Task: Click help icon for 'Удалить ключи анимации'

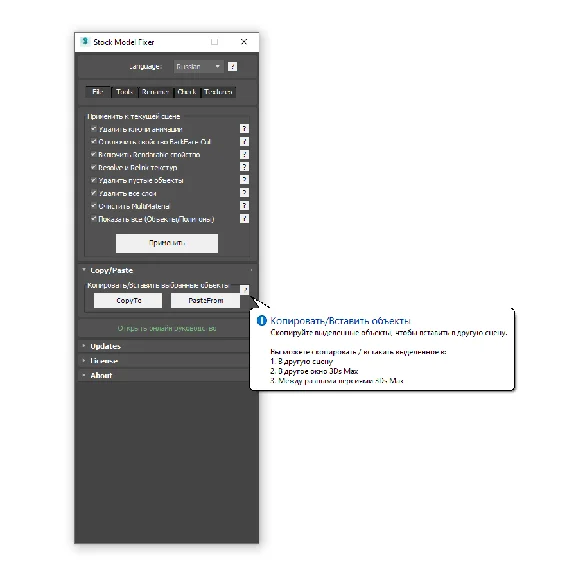Action: pyautogui.click(x=244, y=129)
